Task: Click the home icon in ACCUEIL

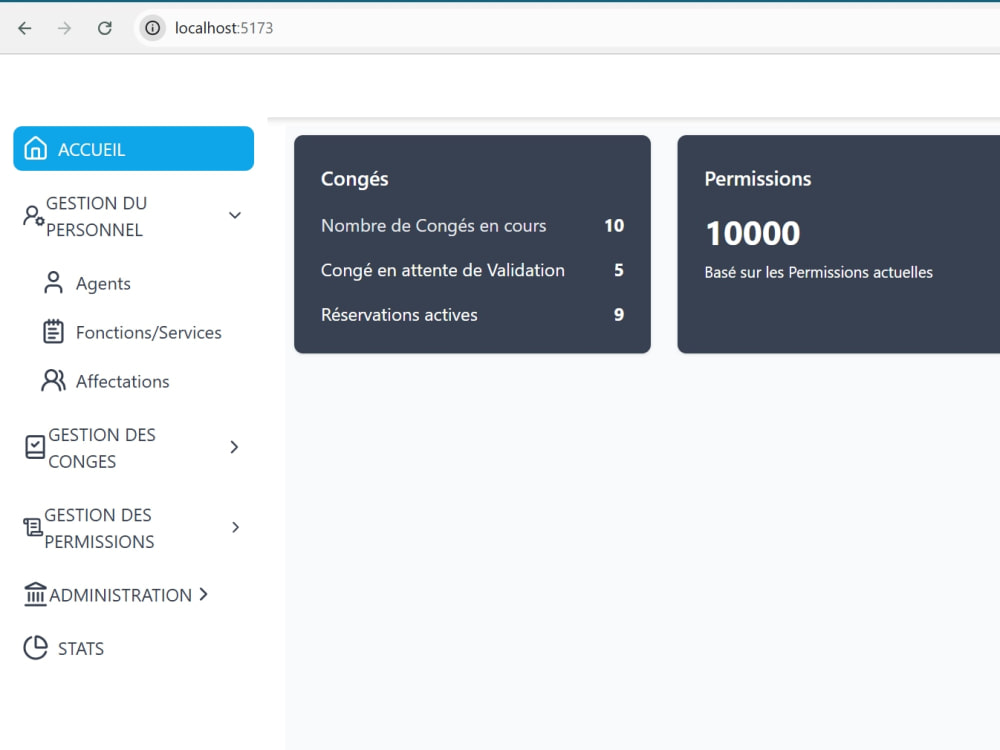Action: (36, 149)
